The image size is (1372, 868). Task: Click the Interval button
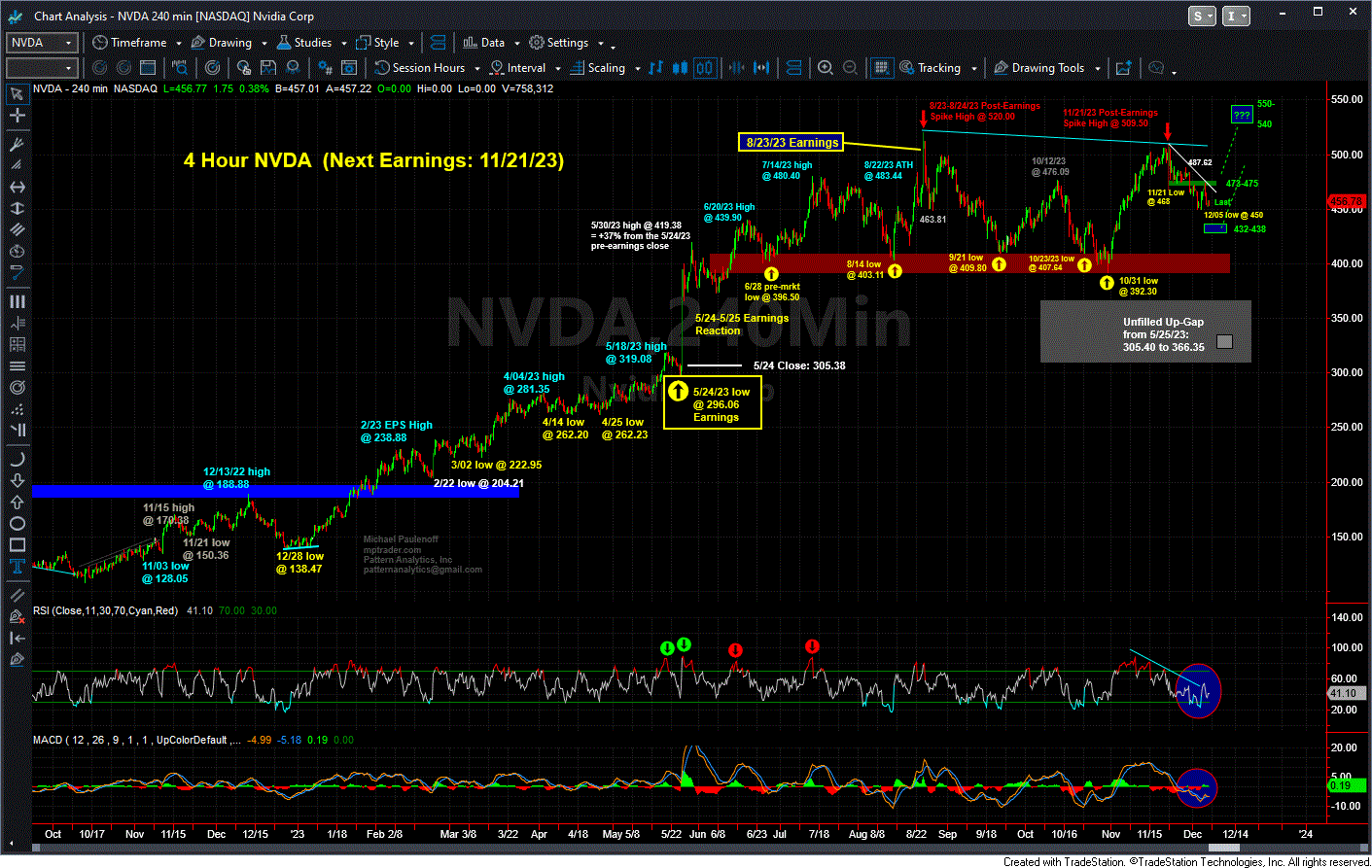pos(518,68)
